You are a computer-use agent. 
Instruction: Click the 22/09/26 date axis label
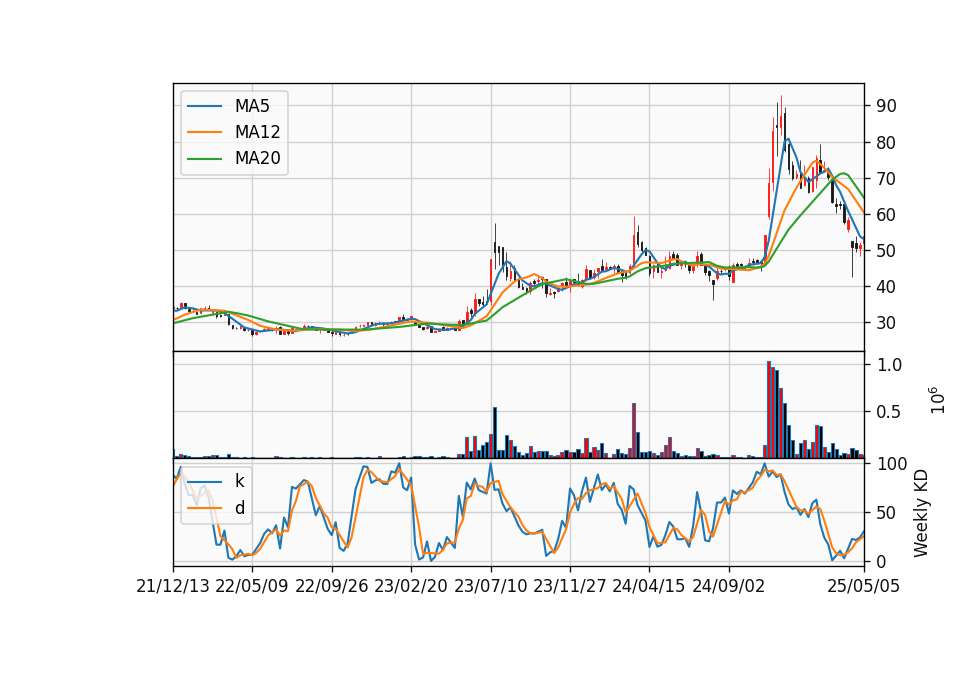(x=332, y=586)
